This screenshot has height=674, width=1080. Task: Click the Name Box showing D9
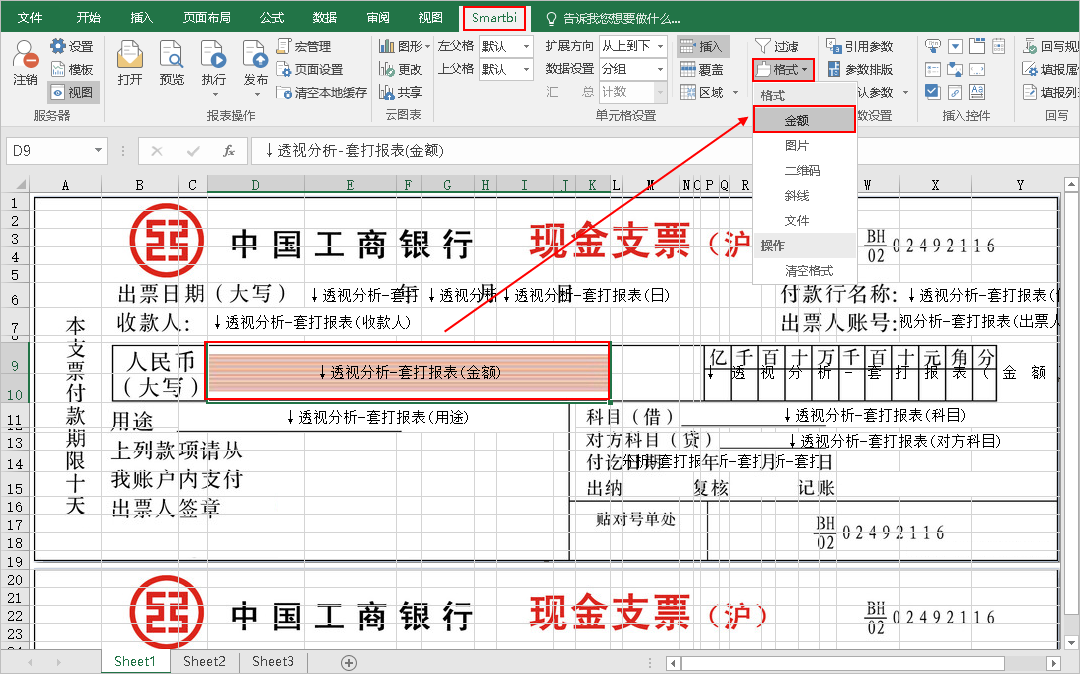click(x=56, y=151)
